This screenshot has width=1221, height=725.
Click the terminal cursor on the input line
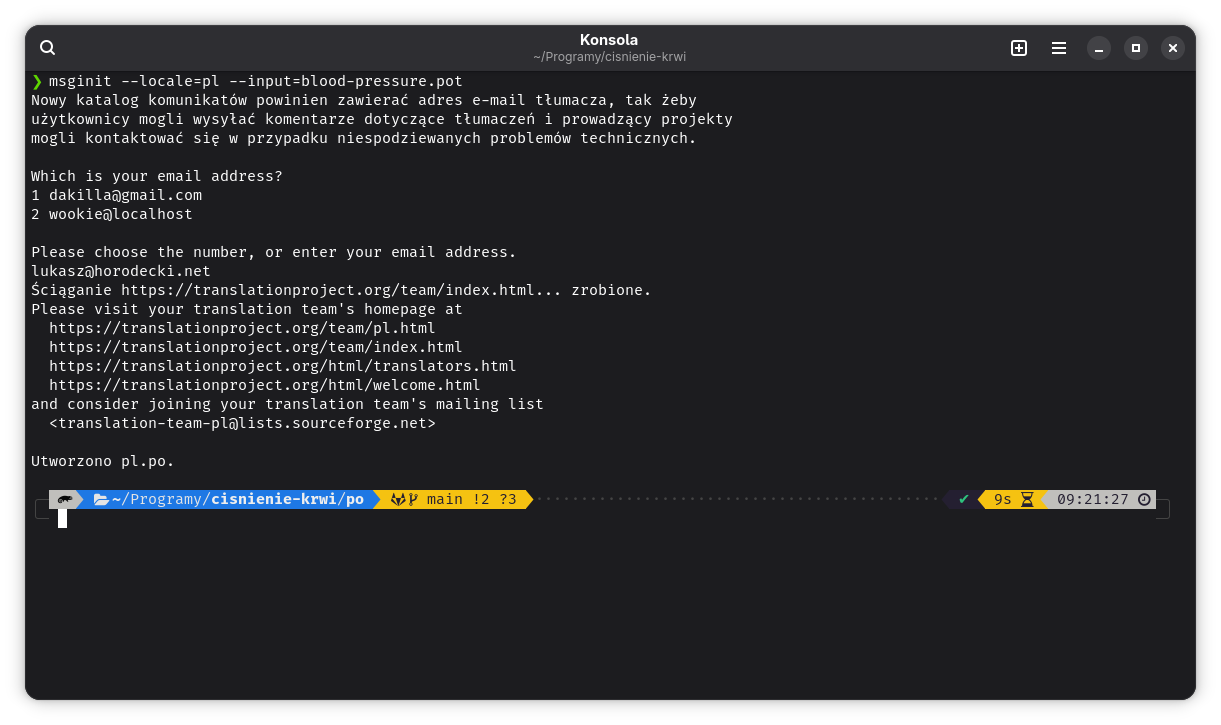pos(62,518)
